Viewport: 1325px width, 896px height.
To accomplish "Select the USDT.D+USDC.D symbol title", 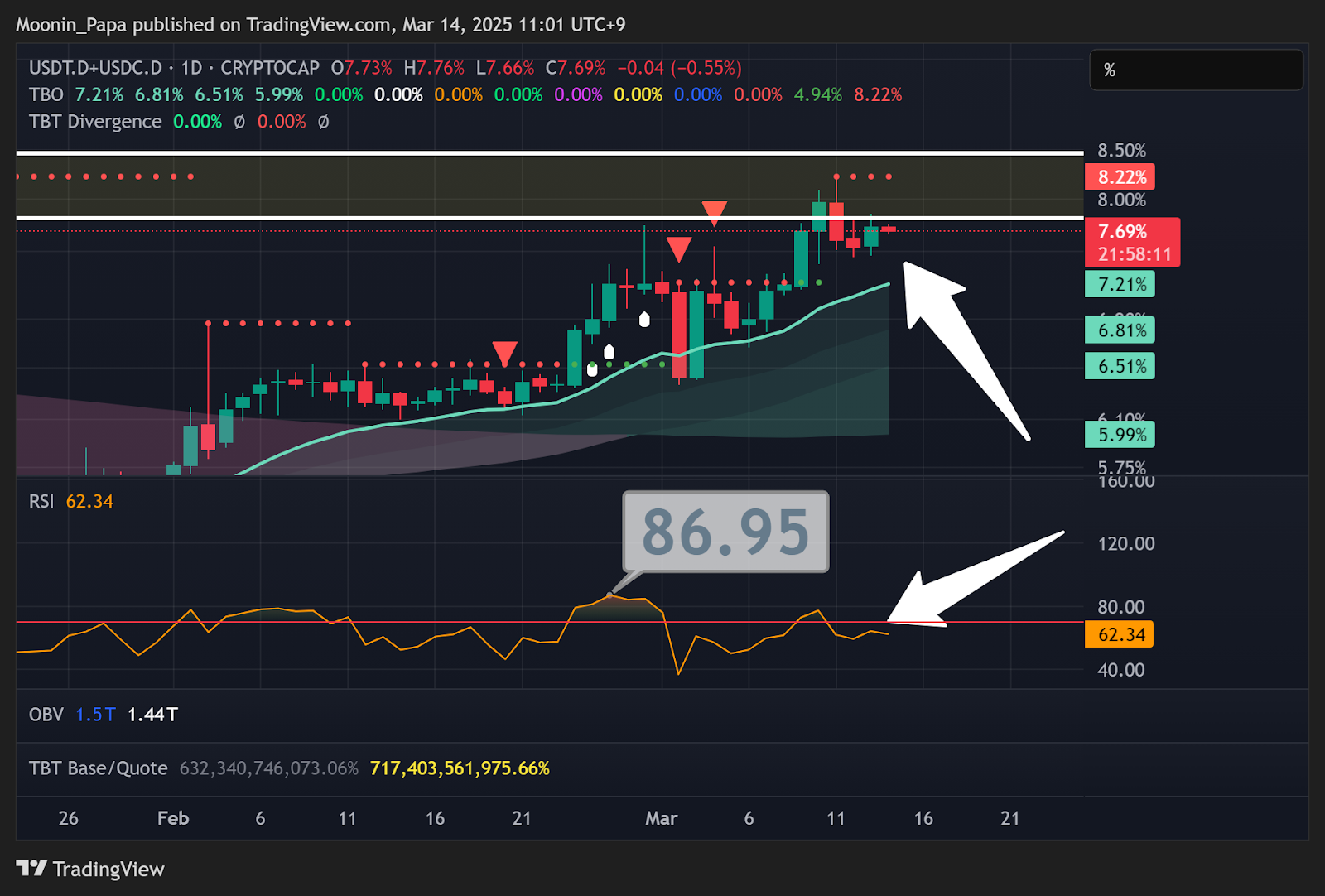I will tap(95, 68).
